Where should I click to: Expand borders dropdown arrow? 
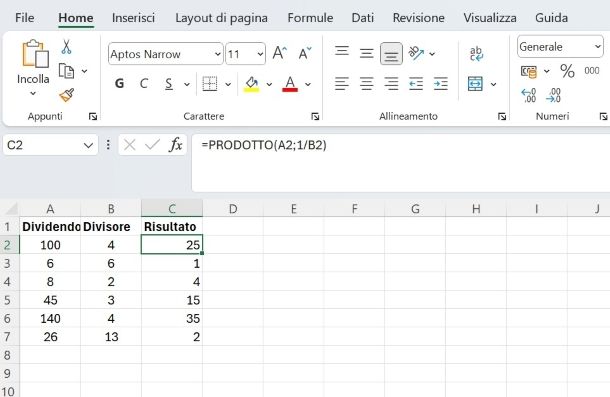228,84
